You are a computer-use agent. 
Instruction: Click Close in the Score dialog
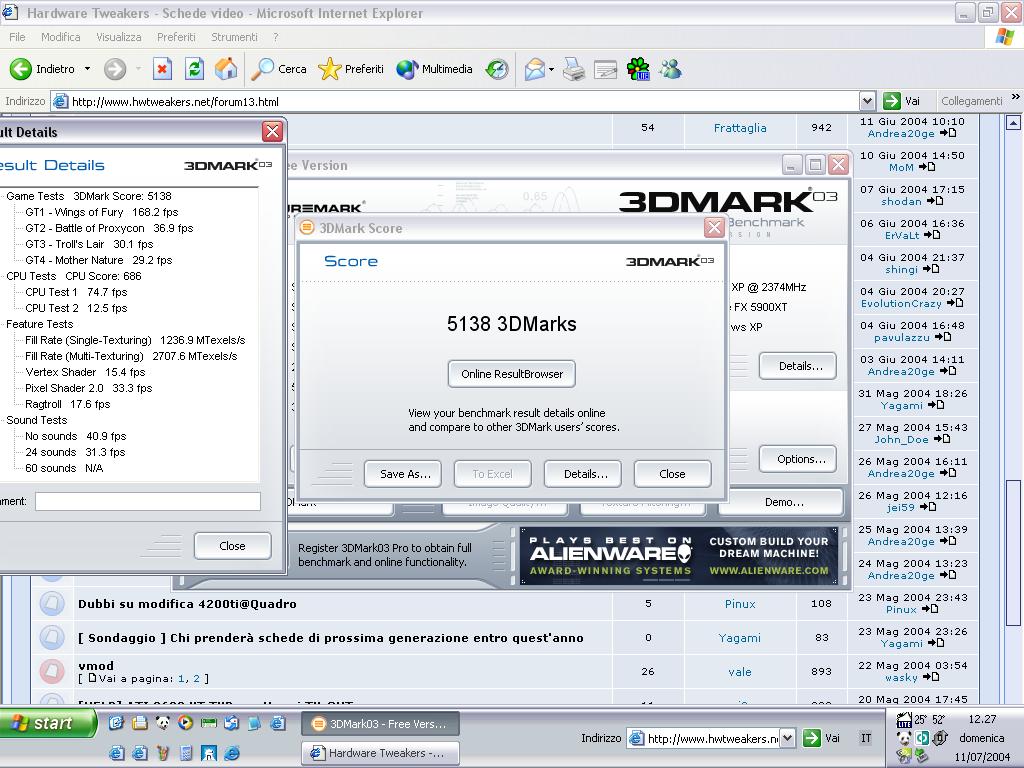coord(673,474)
